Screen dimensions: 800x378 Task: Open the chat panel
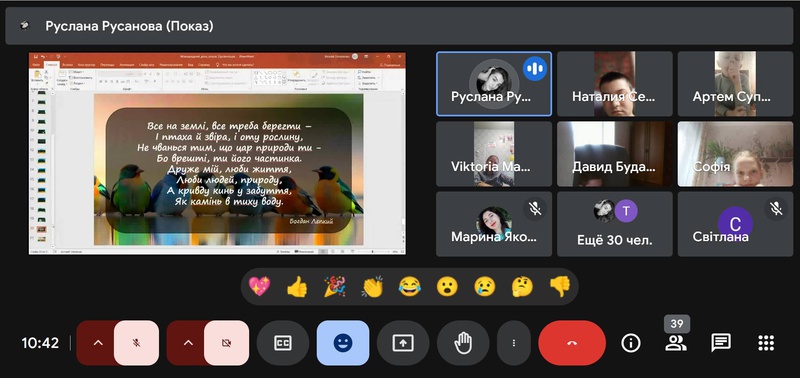(721, 343)
